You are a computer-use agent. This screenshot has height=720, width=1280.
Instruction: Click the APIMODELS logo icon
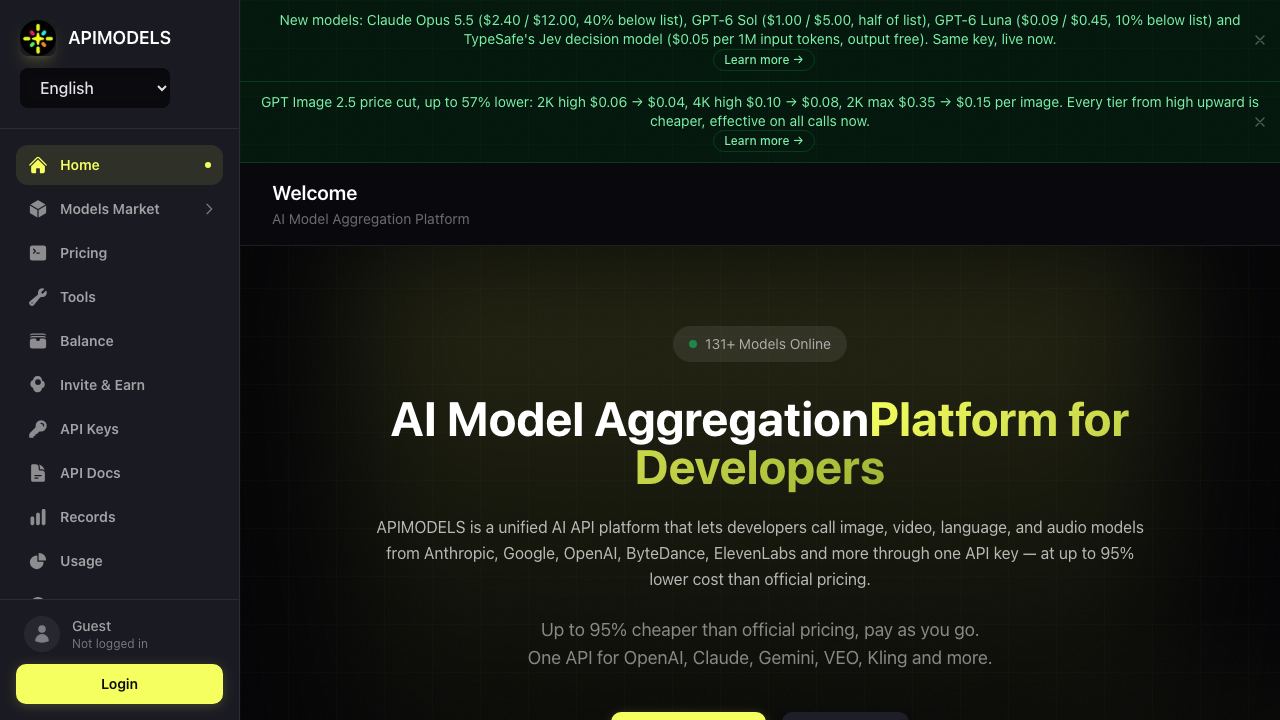click(38, 38)
